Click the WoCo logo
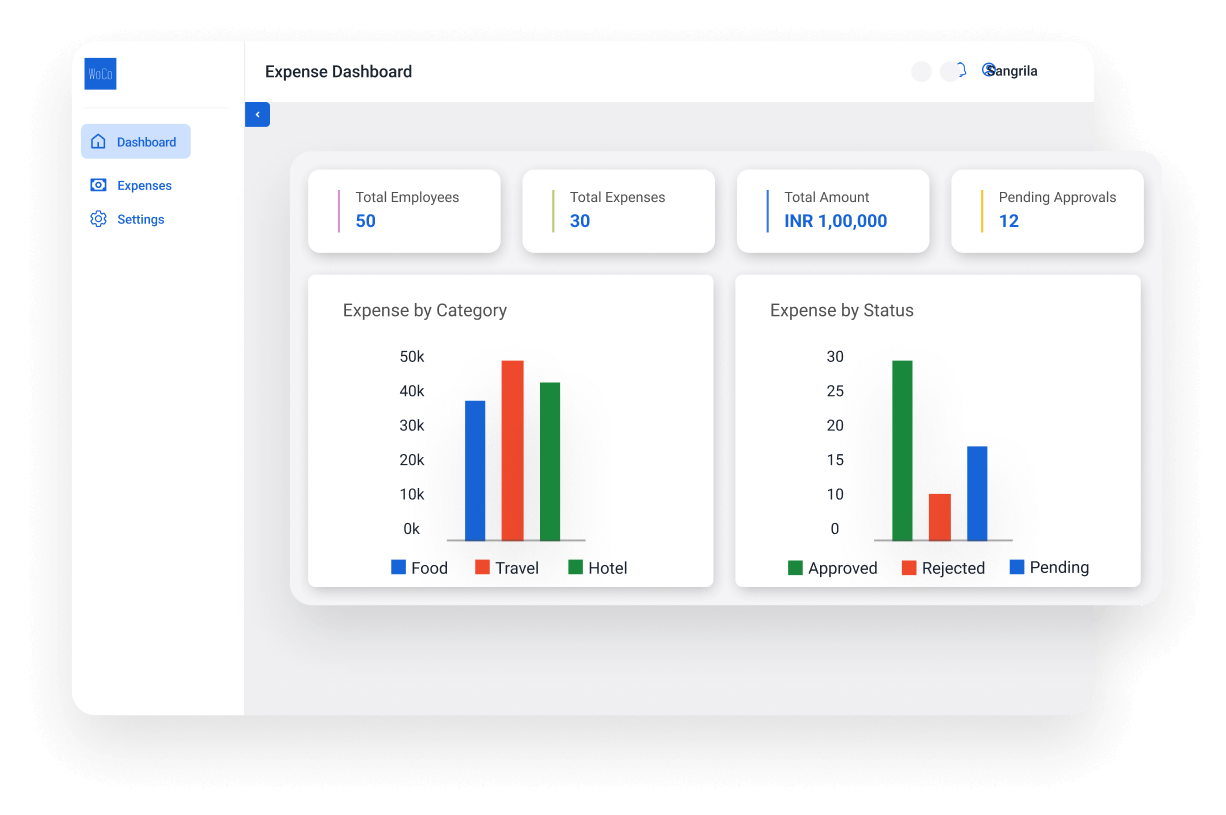The image size is (1226, 815). [100, 74]
